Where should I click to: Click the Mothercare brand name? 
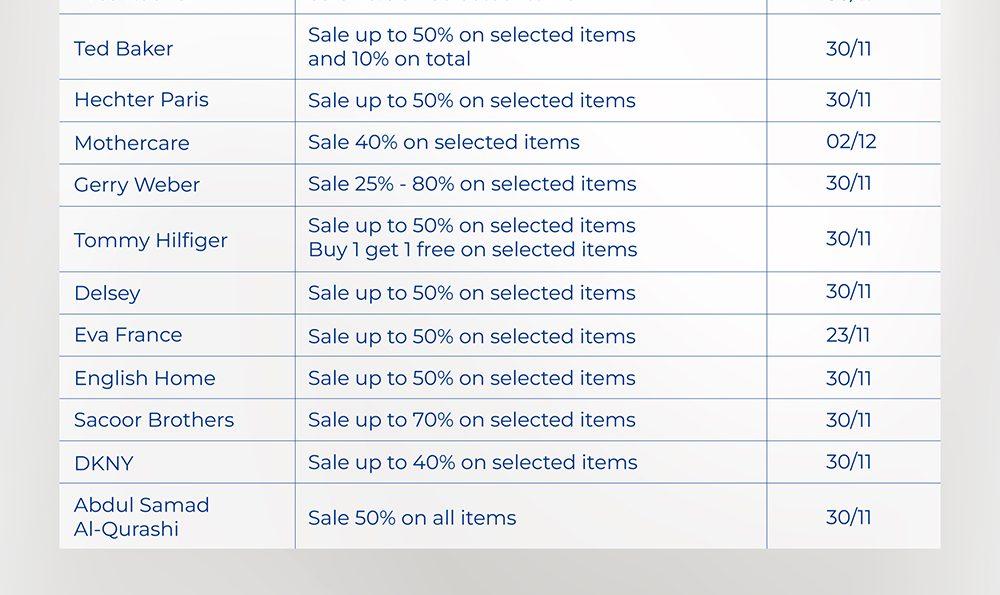click(x=131, y=143)
